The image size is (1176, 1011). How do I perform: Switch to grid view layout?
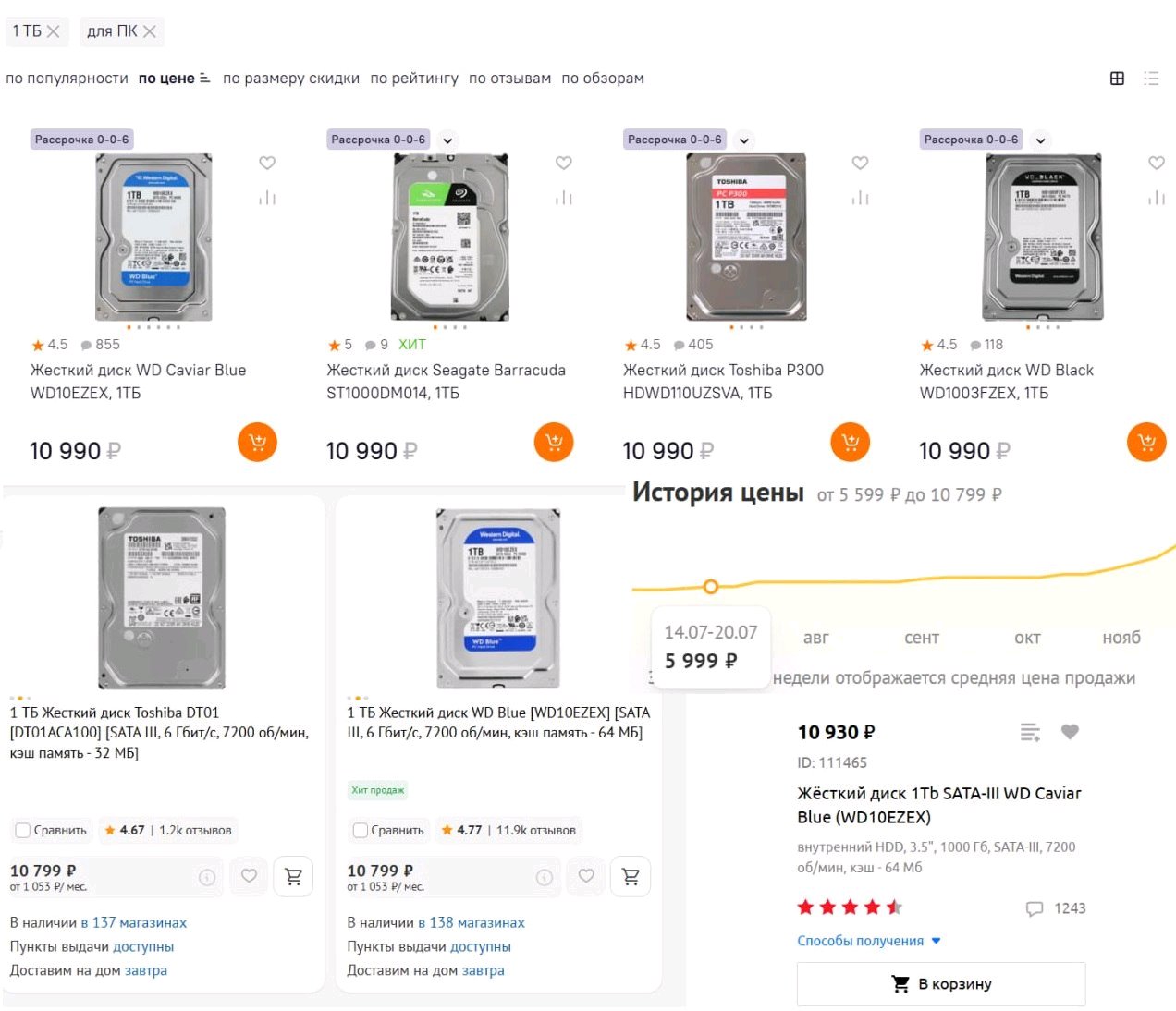1117,79
